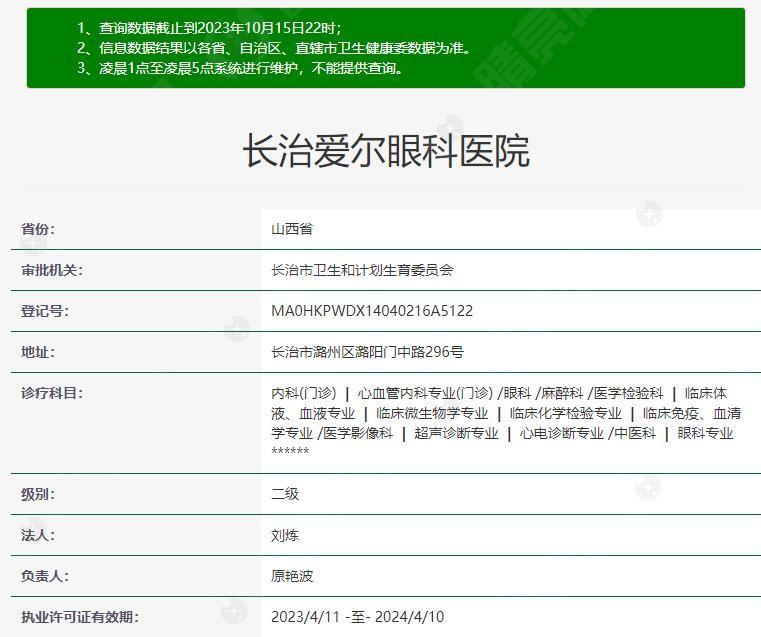The height and width of the screenshot is (637, 761).
Task: Select the level value 二级
Action: [285, 494]
